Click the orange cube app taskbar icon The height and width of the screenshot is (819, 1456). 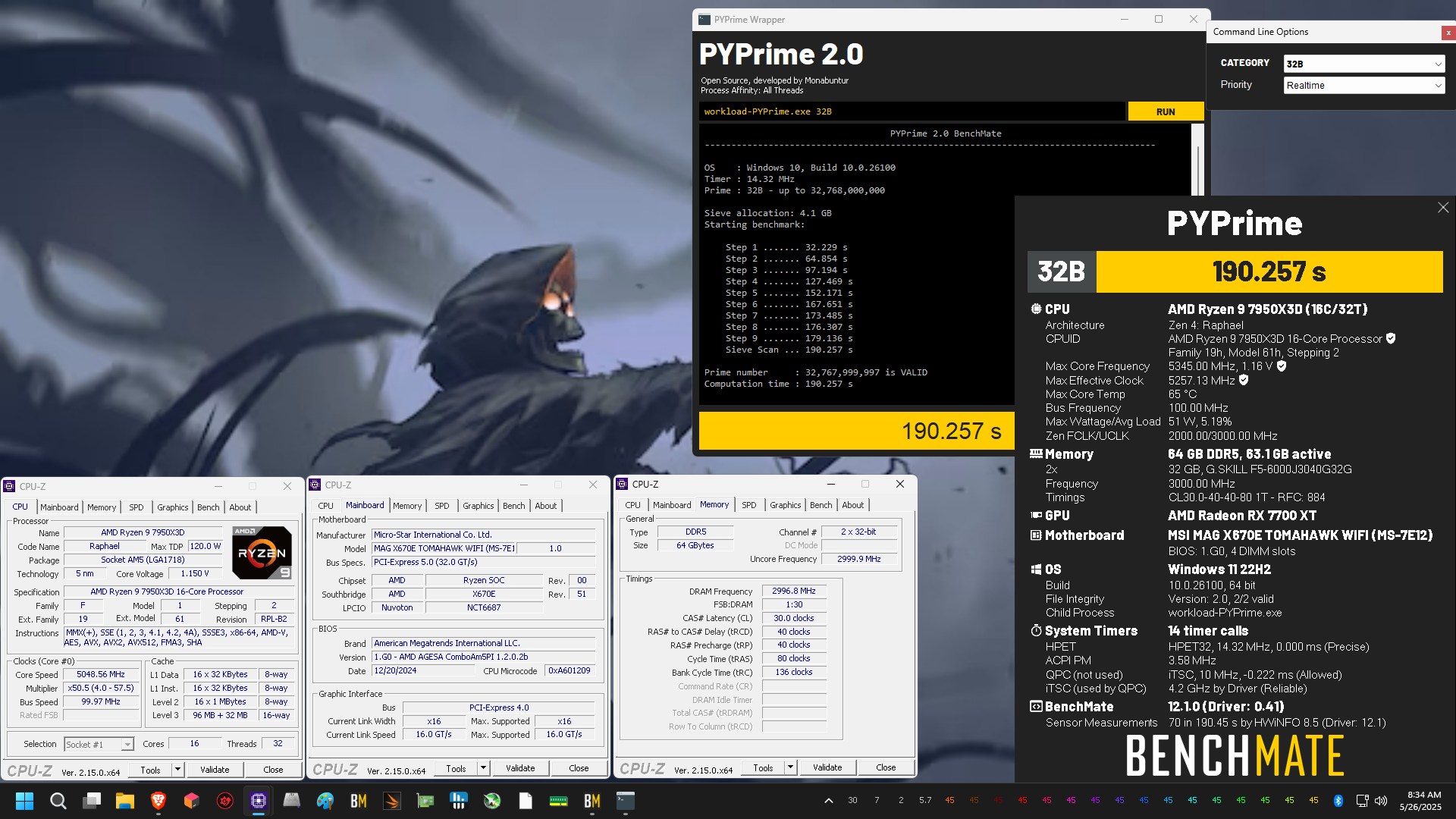[192, 801]
